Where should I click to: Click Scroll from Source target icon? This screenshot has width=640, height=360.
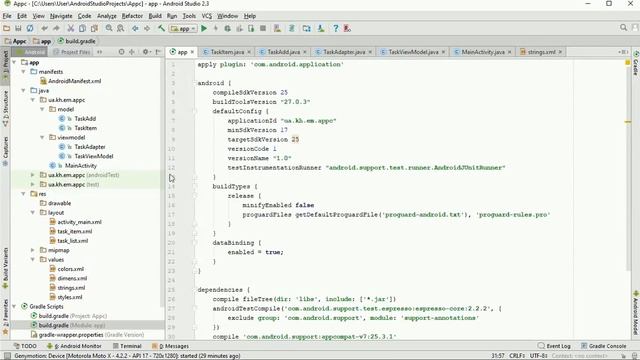click(121, 52)
